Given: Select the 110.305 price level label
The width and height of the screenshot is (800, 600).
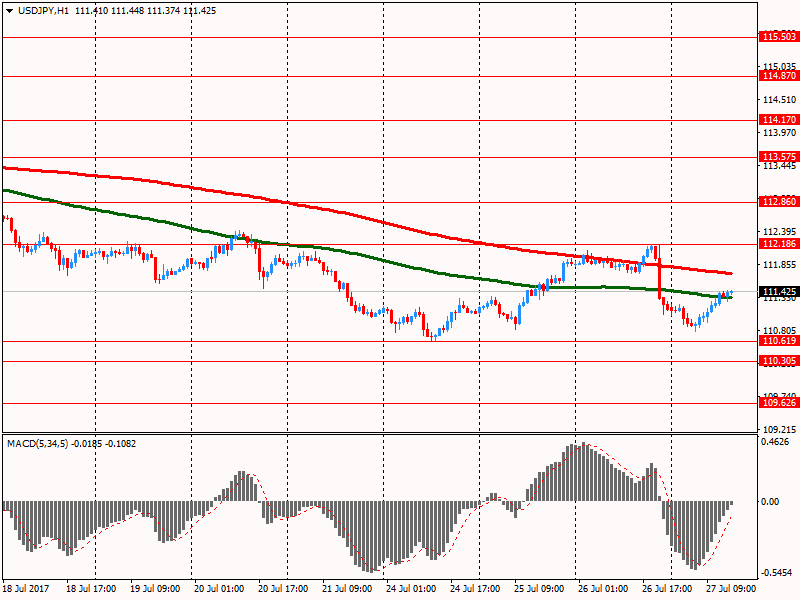Looking at the screenshot, I should pyautogui.click(x=779, y=361).
